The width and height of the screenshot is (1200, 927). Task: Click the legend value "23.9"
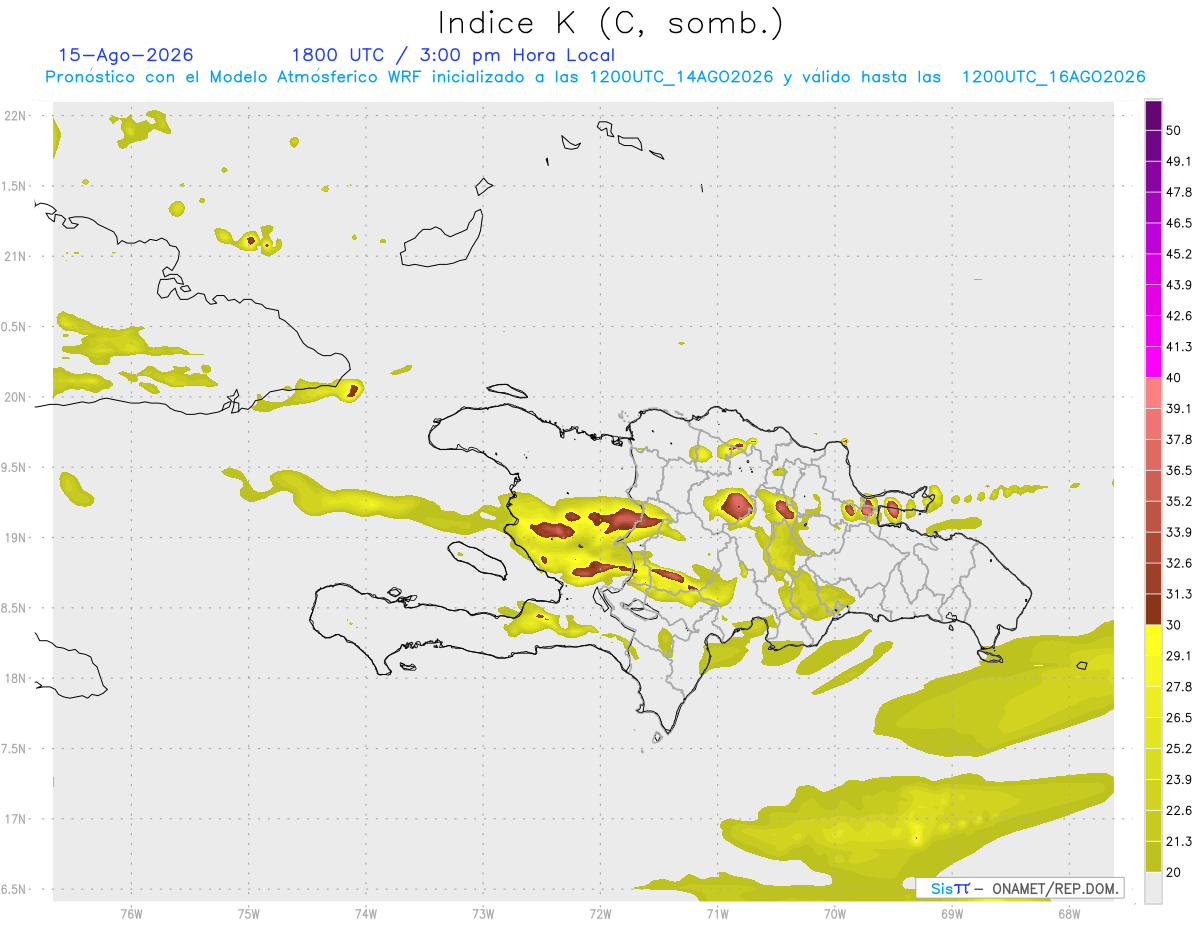[x=1179, y=780]
